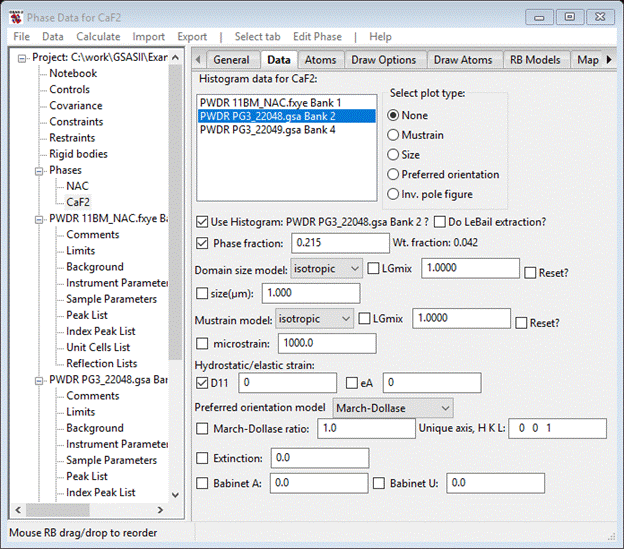This screenshot has height=549, width=624.
Task: Click the March-Dollase ratio input field
Action: coord(364,428)
